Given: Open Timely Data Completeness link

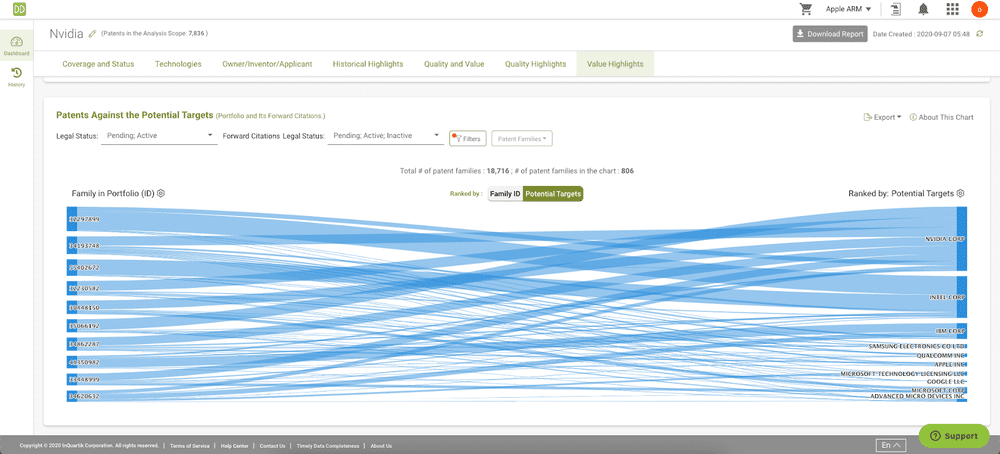Looking at the screenshot, I should [x=328, y=446].
